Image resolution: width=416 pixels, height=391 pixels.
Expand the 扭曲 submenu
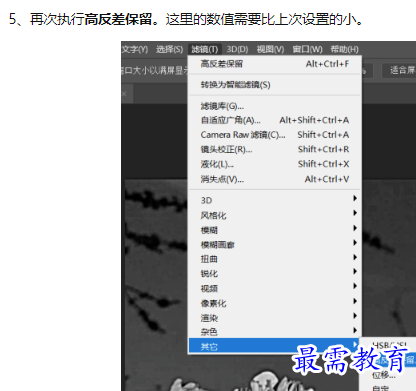[x=275, y=259]
